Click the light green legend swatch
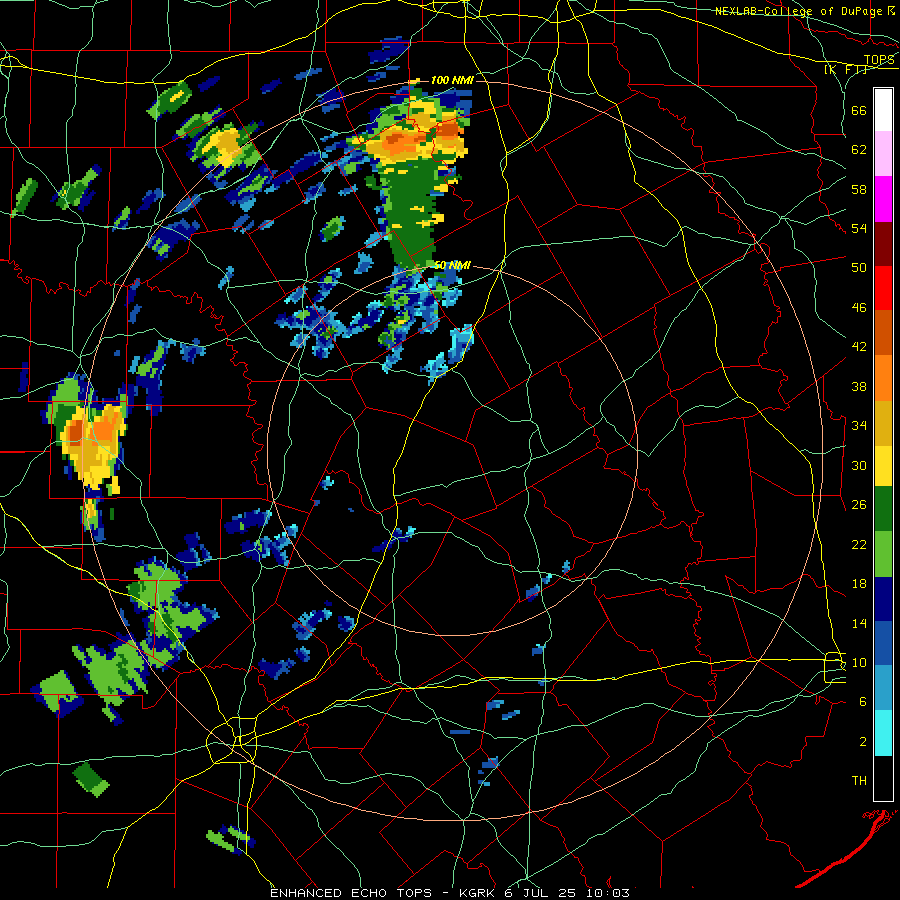Viewport: 900px width, 900px height. click(883, 554)
